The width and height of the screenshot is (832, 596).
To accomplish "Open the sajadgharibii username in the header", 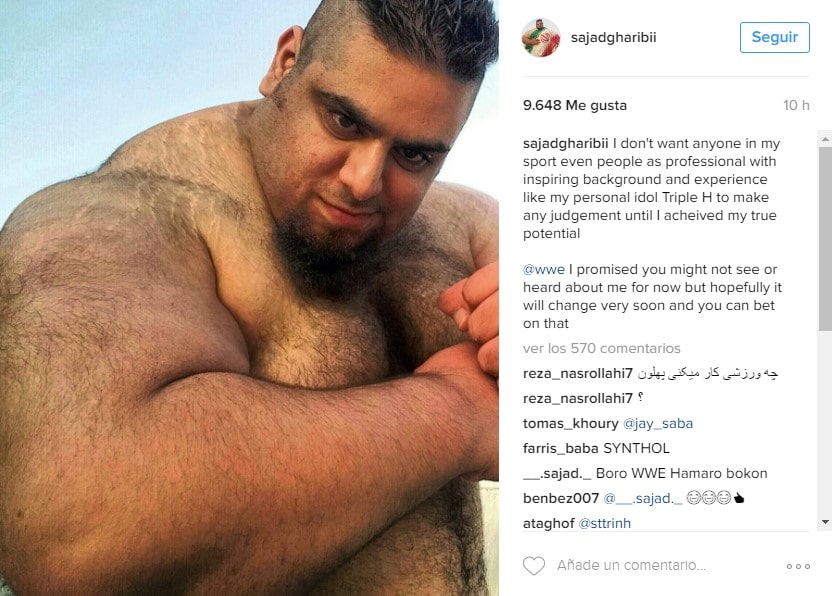I will [x=613, y=38].
